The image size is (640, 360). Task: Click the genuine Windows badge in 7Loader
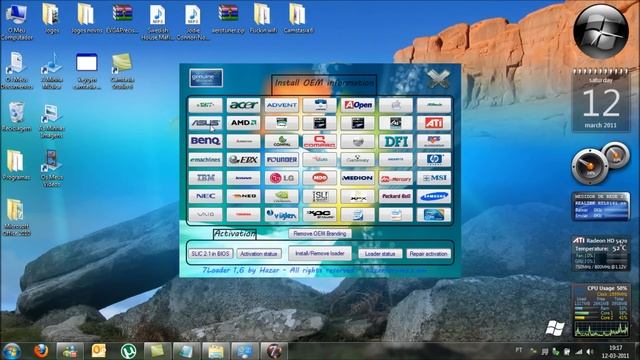[x=206, y=78]
